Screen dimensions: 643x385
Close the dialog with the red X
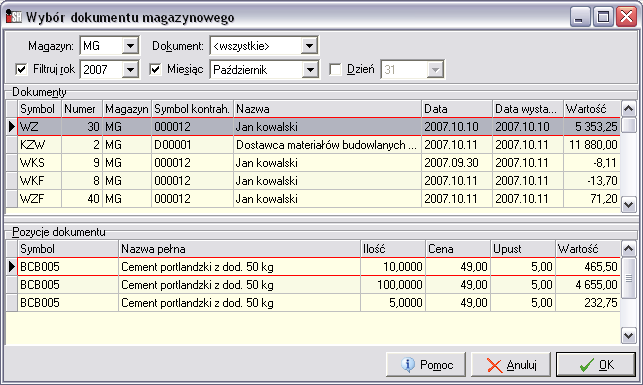tap(627, 17)
